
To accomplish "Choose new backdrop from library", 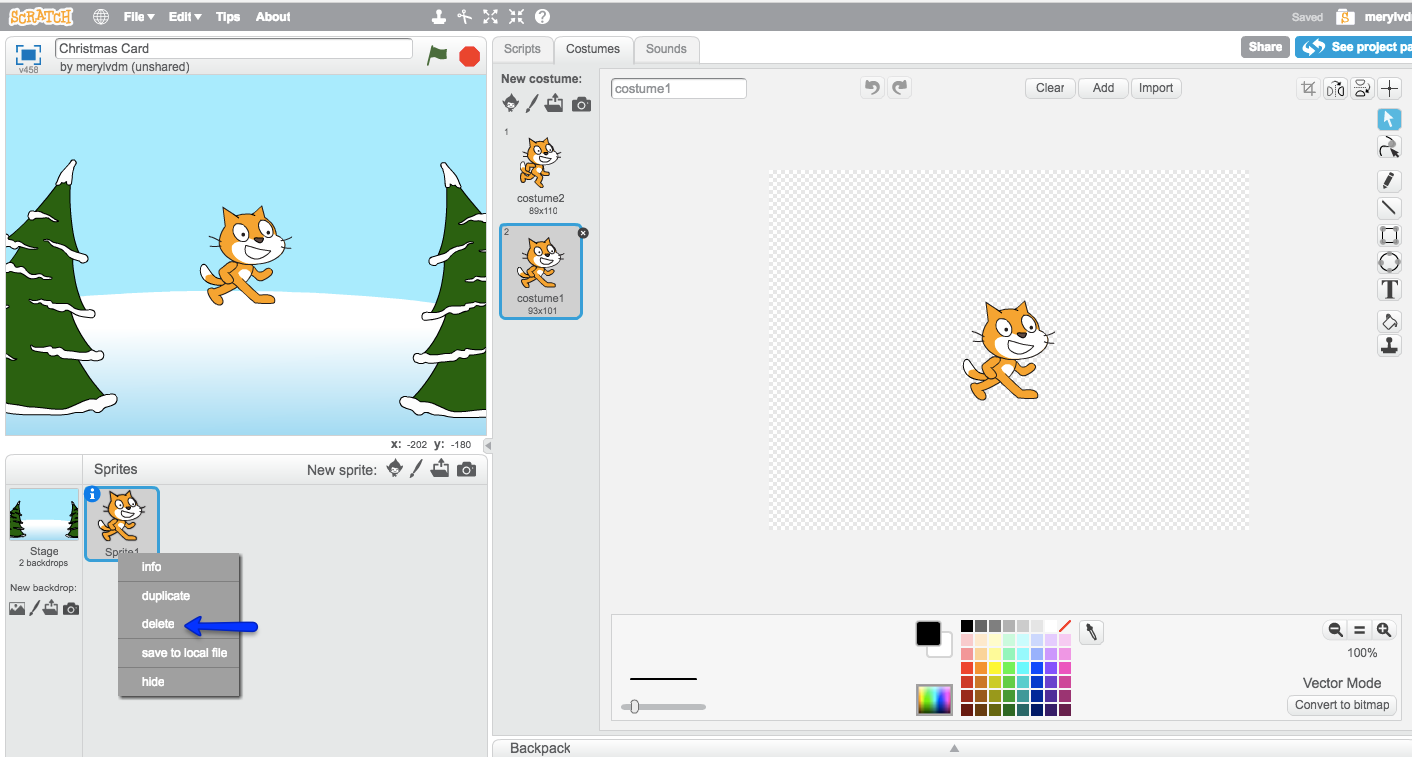I will point(17,608).
